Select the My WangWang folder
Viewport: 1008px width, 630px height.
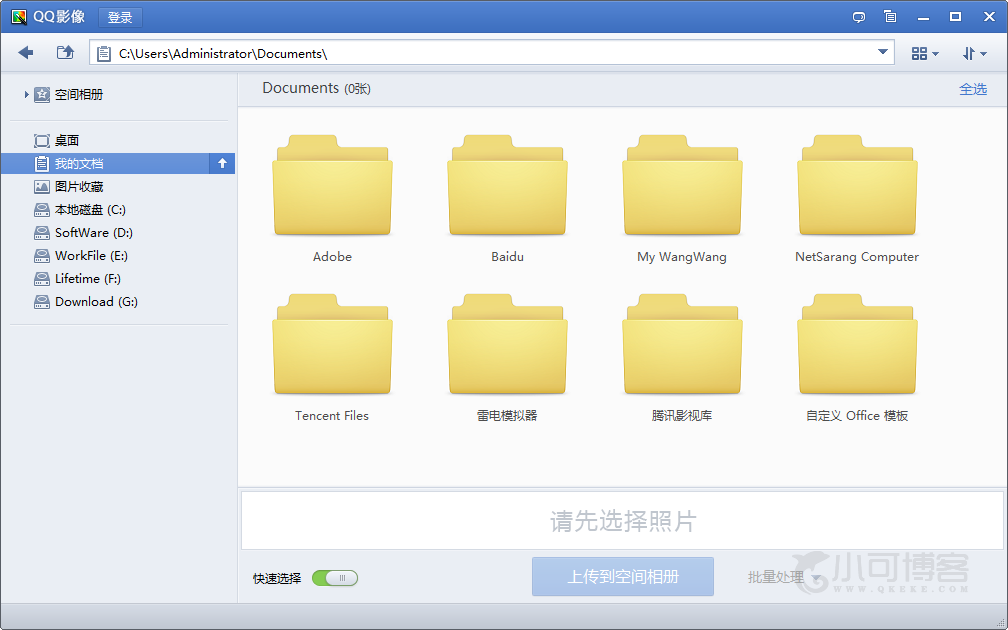pos(682,199)
